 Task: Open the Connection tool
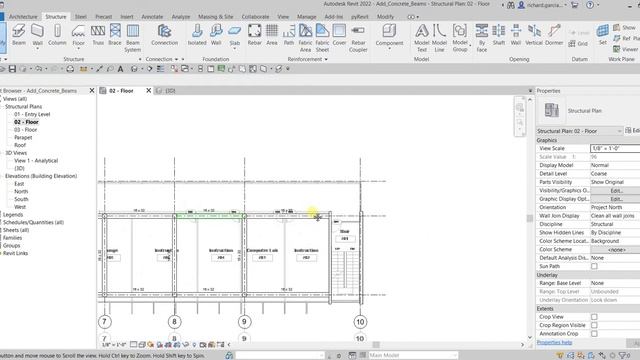pos(164,35)
